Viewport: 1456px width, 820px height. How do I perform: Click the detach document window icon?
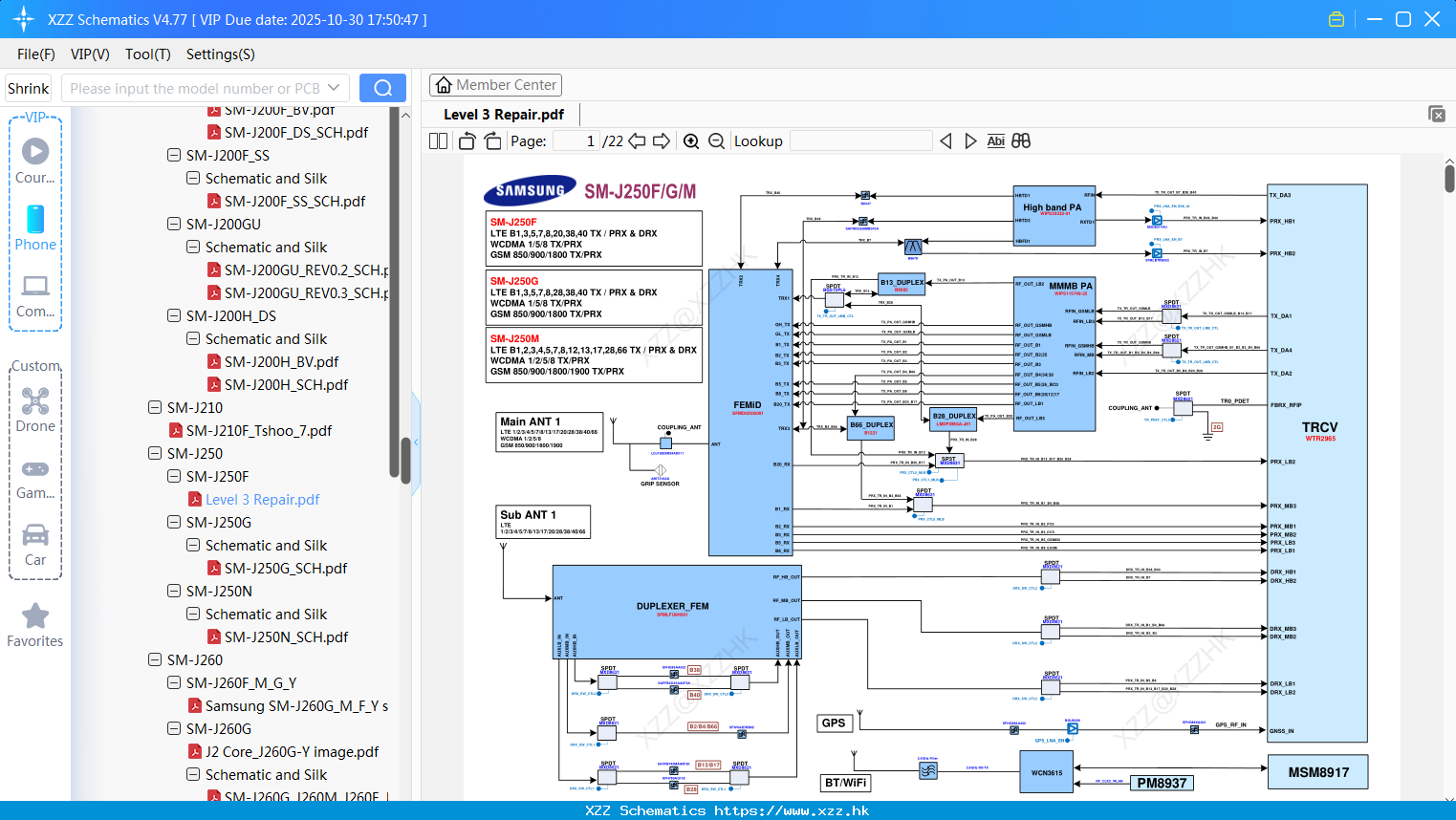tap(1437, 114)
